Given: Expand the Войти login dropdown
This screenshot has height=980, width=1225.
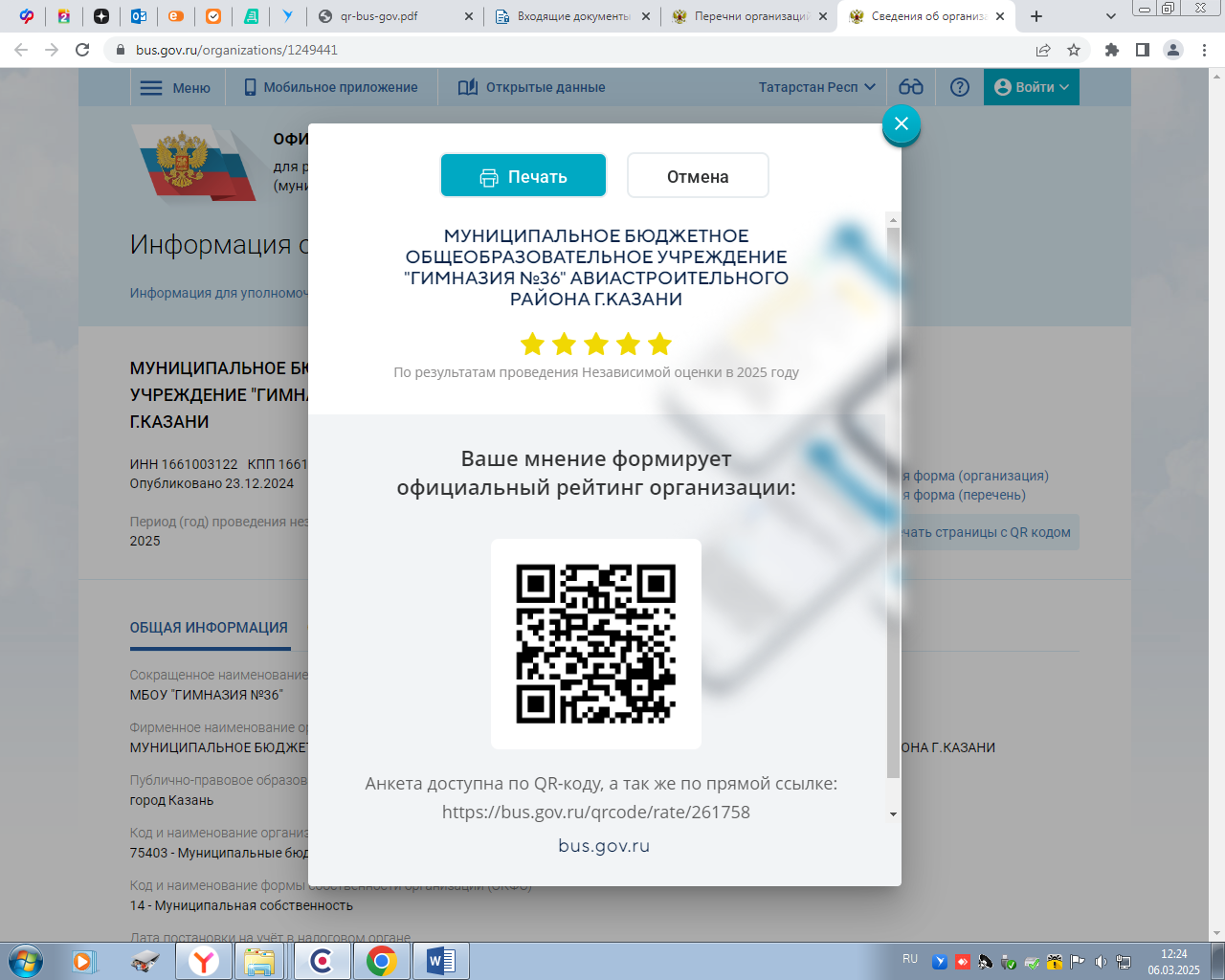Looking at the screenshot, I should click(x=1032, y=87).
